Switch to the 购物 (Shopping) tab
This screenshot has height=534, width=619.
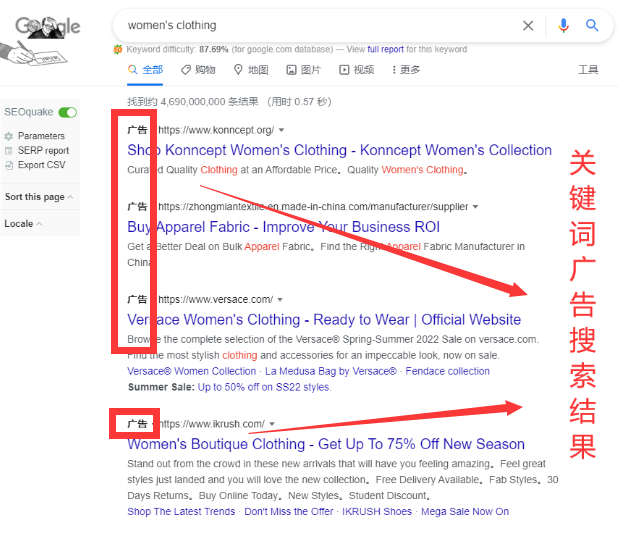click(x=198, y=70)
